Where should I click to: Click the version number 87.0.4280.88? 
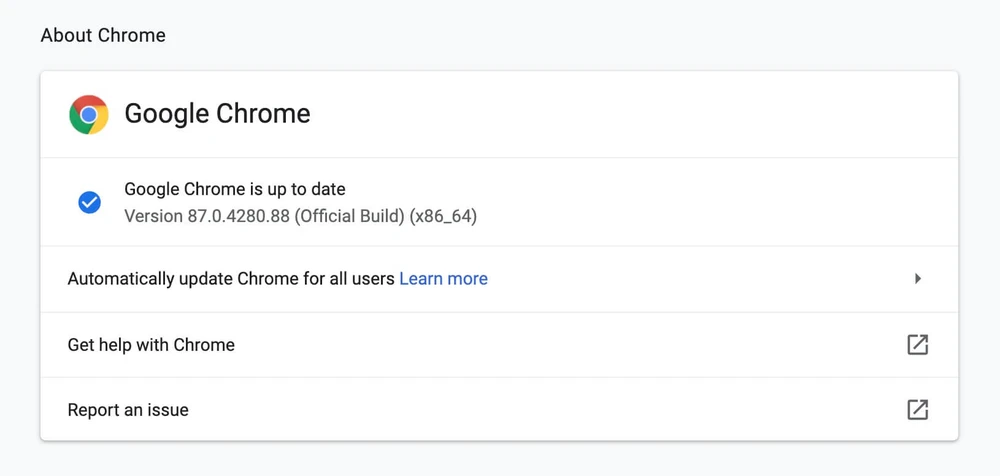(x=239, y=216)
